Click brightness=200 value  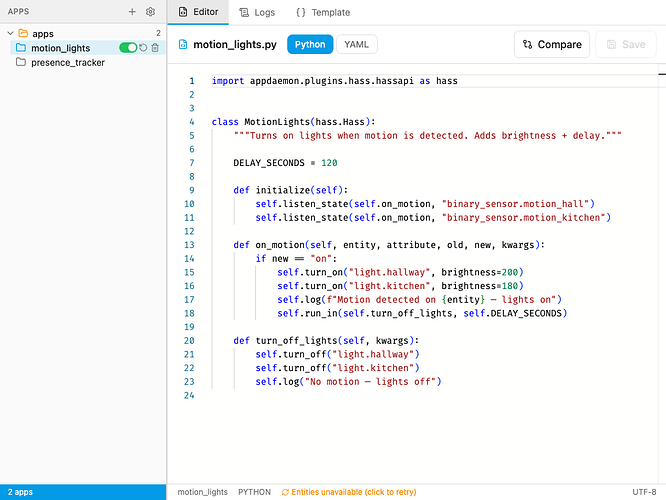click(510, 272)
